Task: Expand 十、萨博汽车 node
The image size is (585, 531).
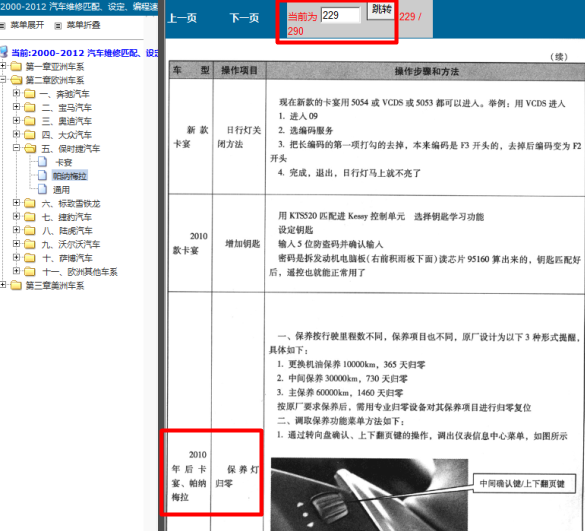Action: 16,257
